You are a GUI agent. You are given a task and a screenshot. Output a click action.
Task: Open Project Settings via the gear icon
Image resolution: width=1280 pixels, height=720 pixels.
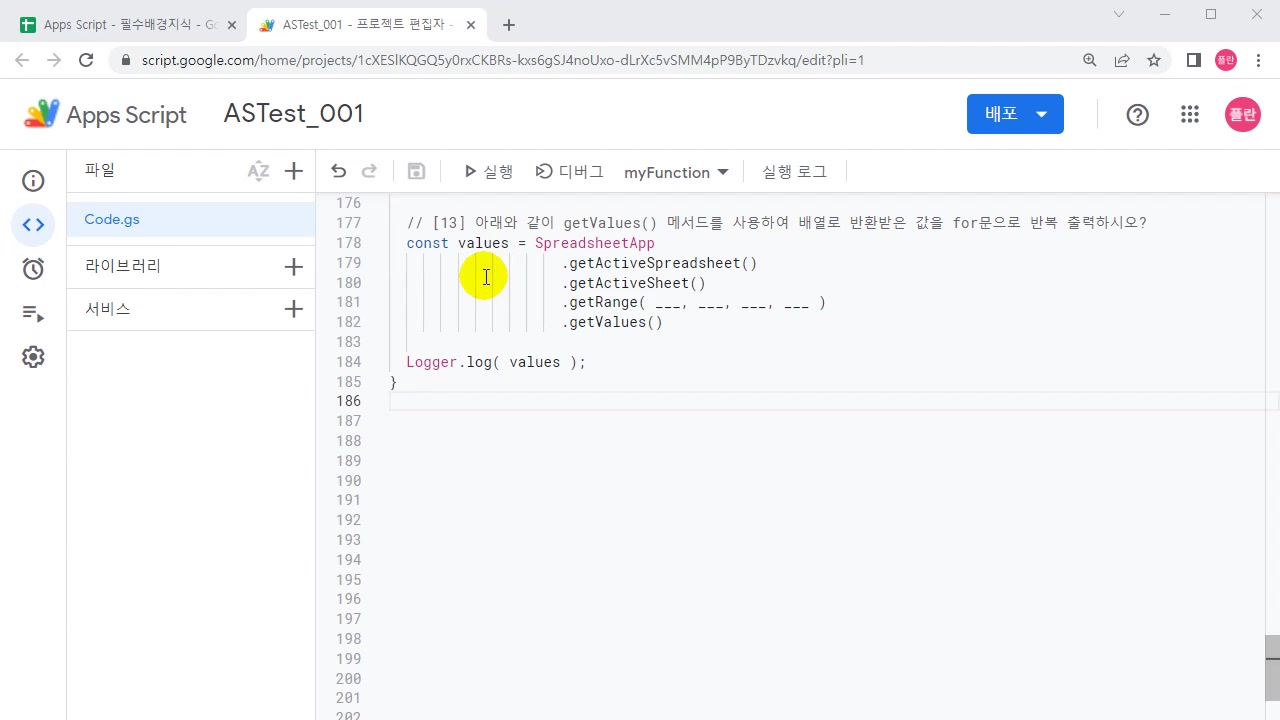pos(33,357)
